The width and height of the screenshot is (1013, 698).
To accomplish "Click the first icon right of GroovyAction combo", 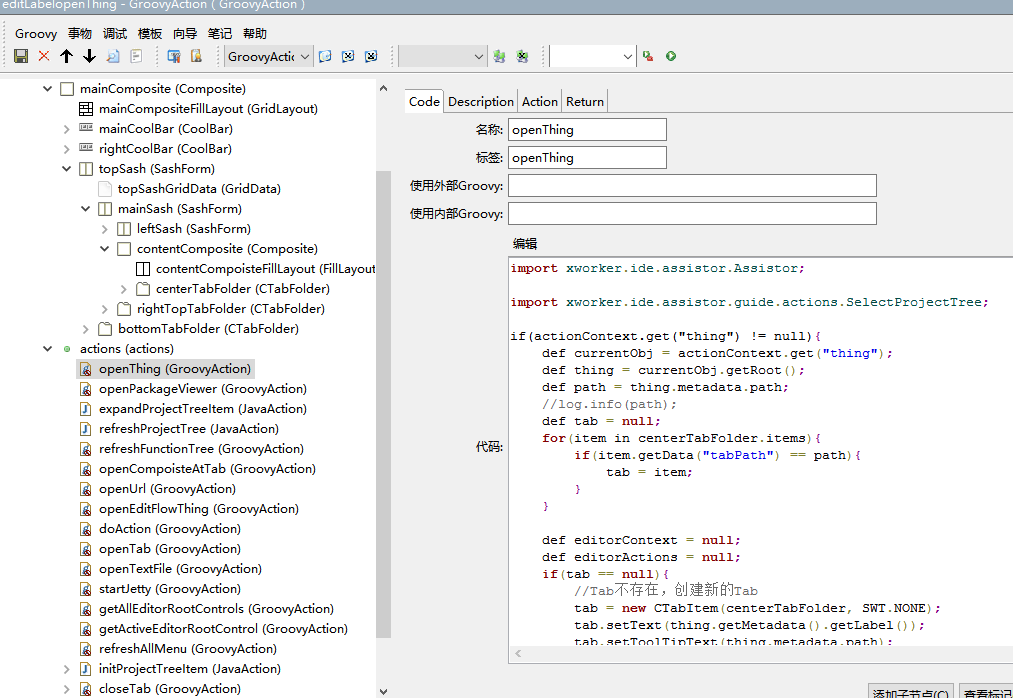I will point(325,56).
